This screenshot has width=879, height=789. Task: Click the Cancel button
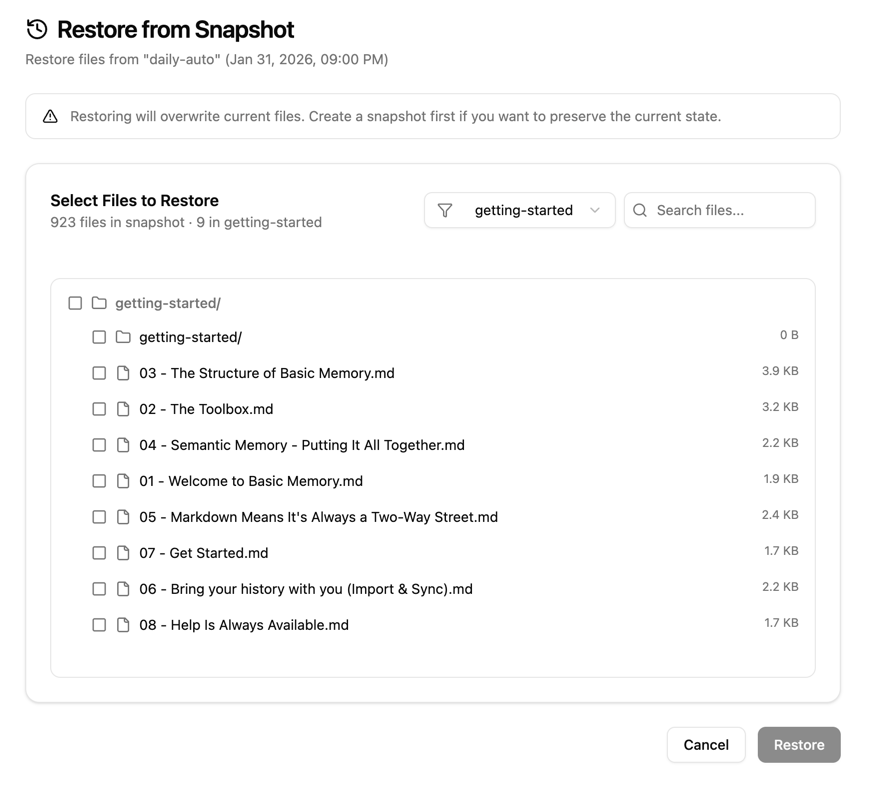(x=706, y=745)
